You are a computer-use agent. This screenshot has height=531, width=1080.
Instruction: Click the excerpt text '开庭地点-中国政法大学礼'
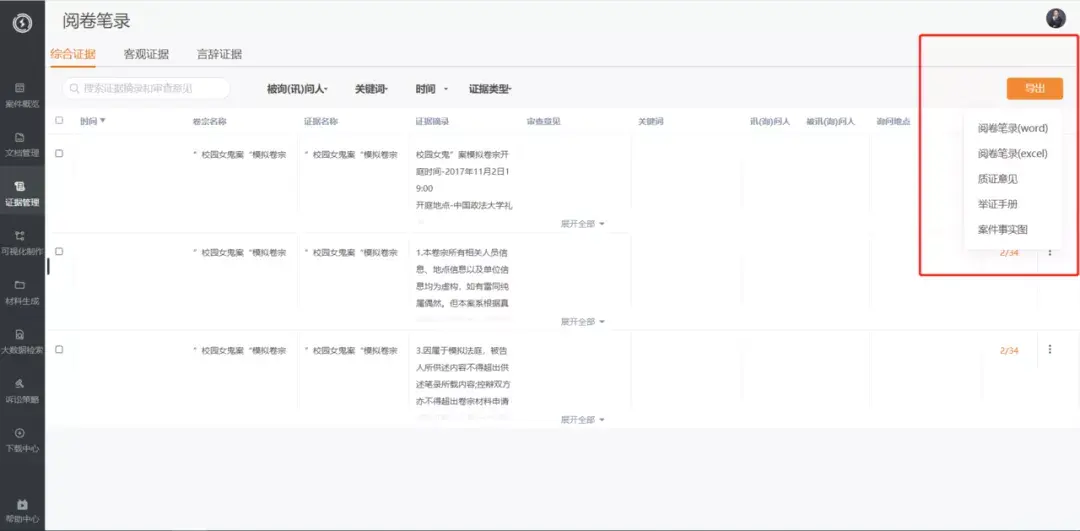click(464, 205)
